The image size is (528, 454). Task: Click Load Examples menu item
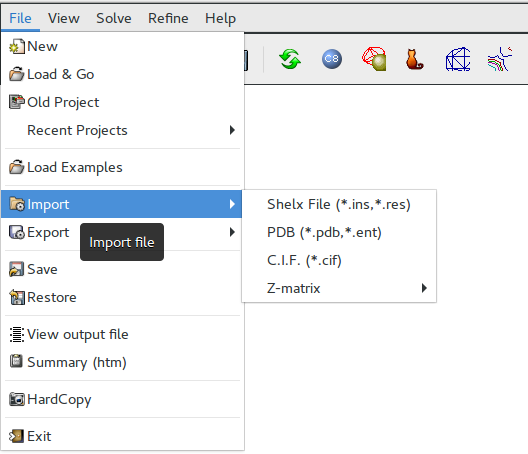122,167
